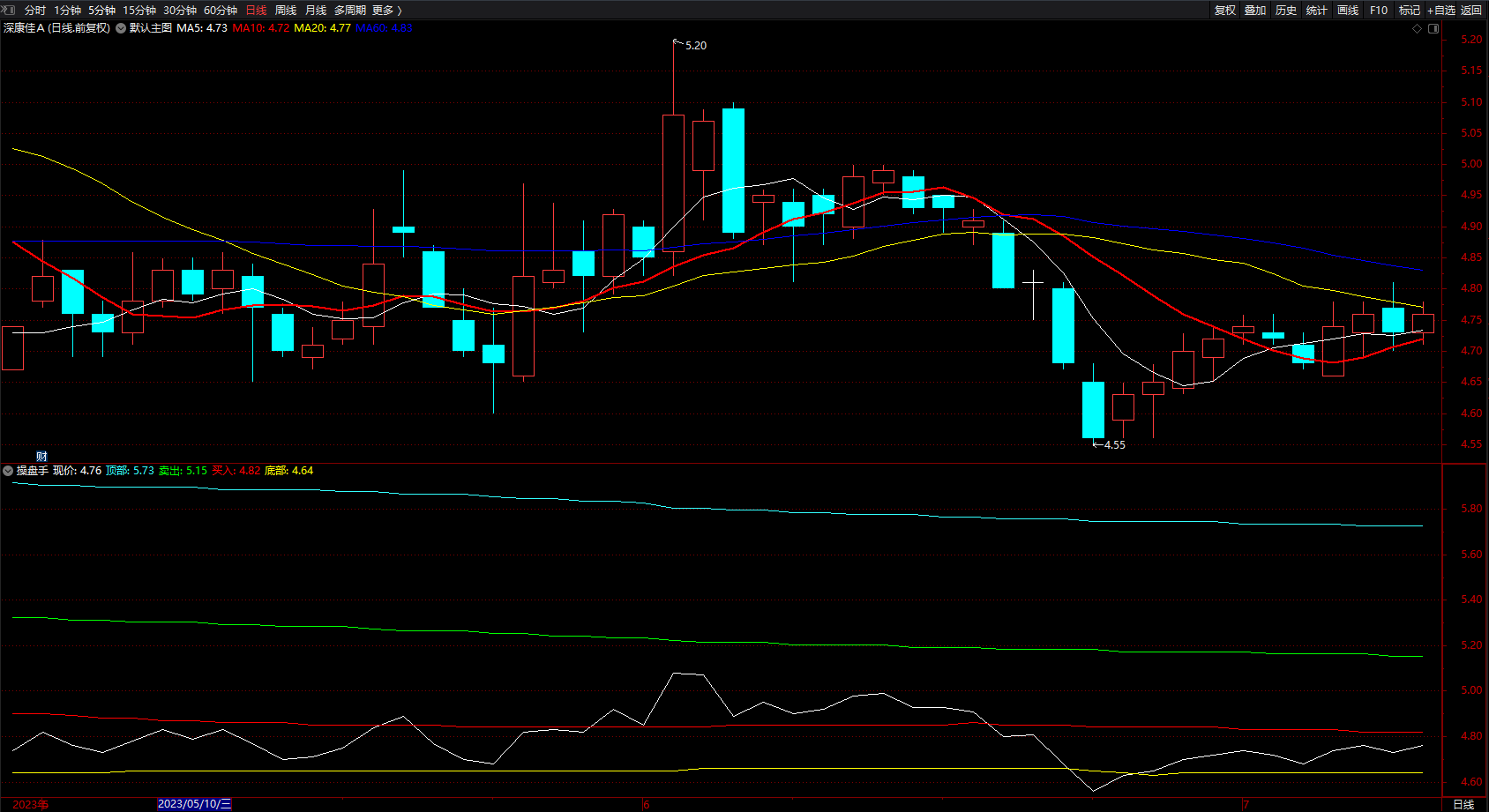
Task: Open F10 company info
Action: pyautogui.click(x=1379, y=11)
